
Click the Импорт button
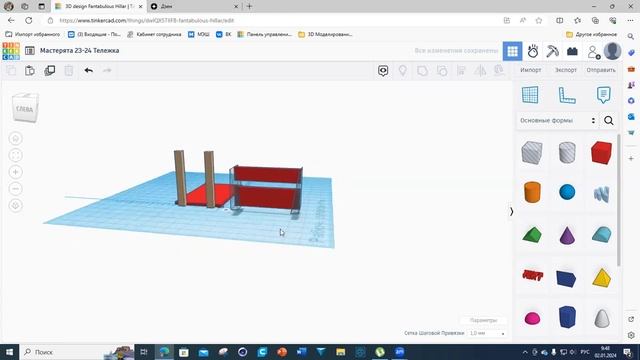pos(531,70)
